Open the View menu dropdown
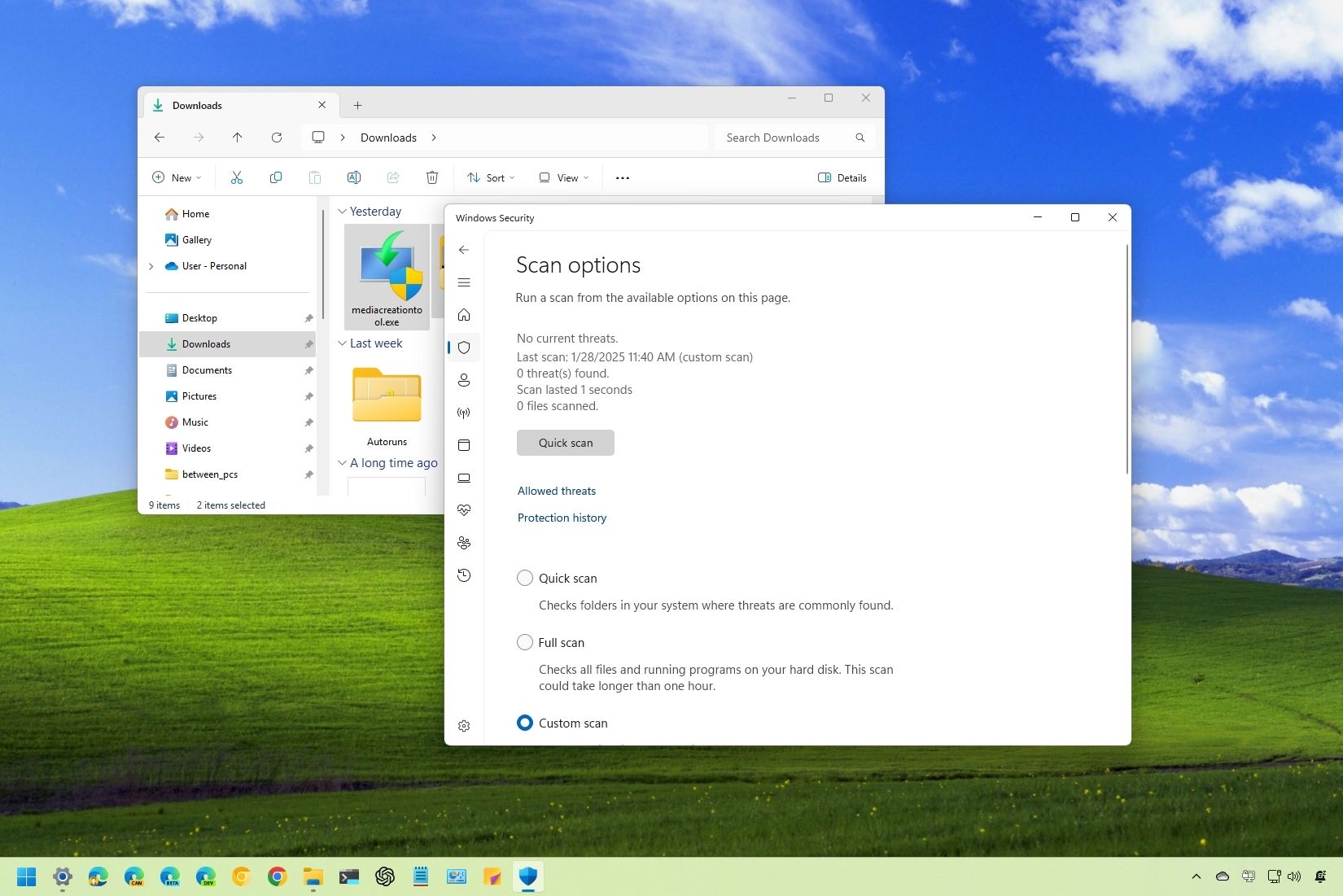This screenshot has width=1343, height=896. click(562, 177)
